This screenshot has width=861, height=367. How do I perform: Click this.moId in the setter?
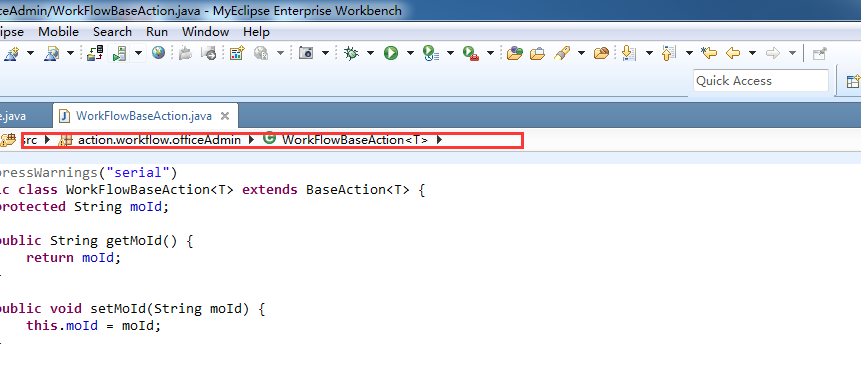[x=62, y=326]
